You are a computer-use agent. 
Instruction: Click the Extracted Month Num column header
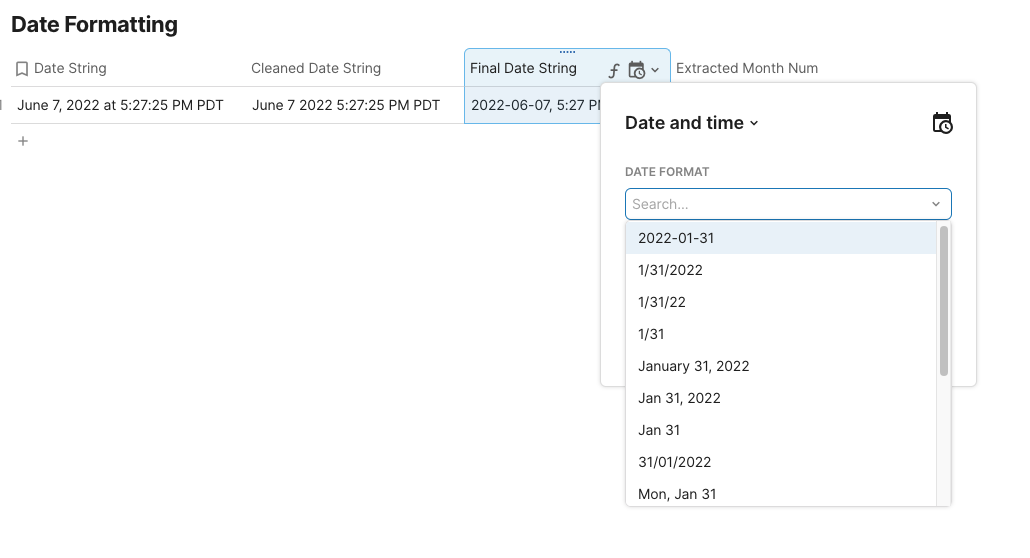pyautogui.click(x=746, y=69)
